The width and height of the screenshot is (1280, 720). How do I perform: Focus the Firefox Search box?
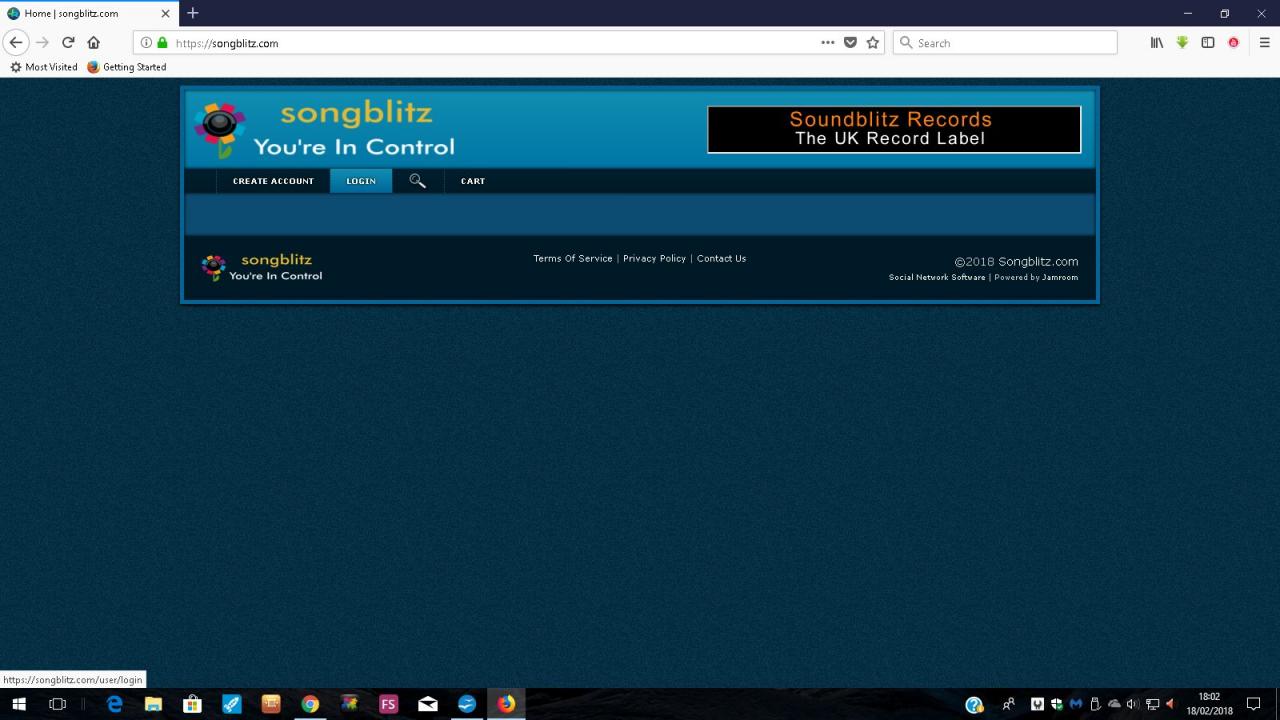click(1005, 43)
